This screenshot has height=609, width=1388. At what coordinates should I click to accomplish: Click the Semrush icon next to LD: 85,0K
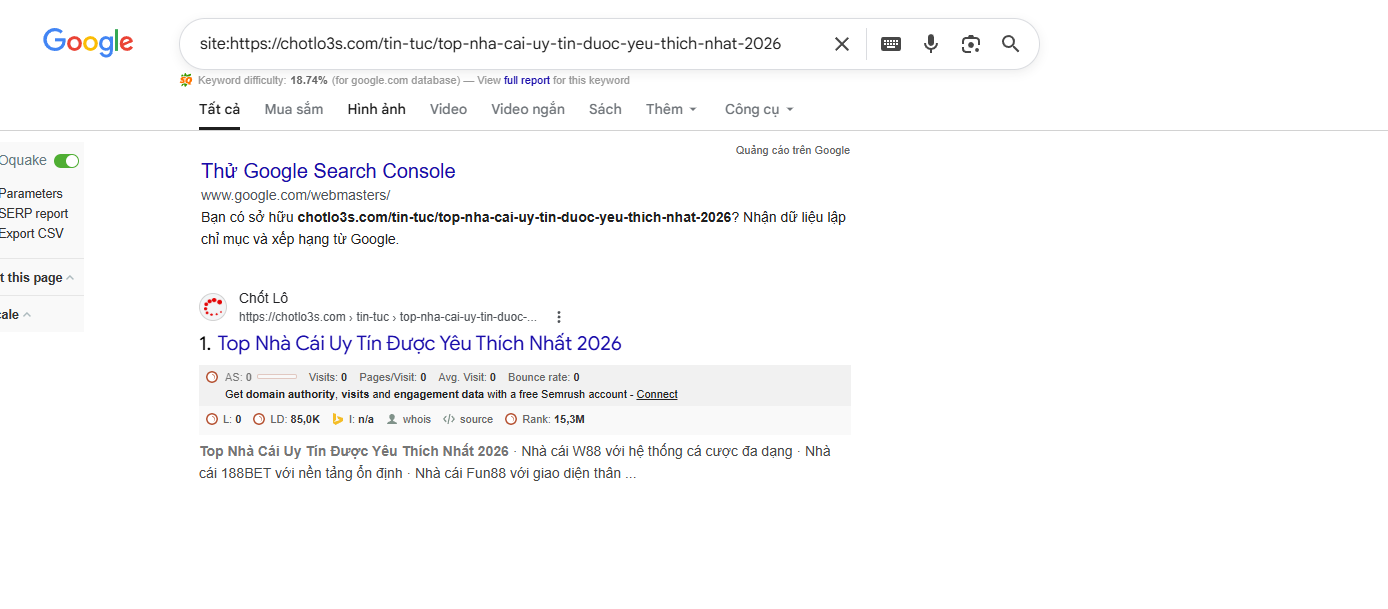(259, 419)
